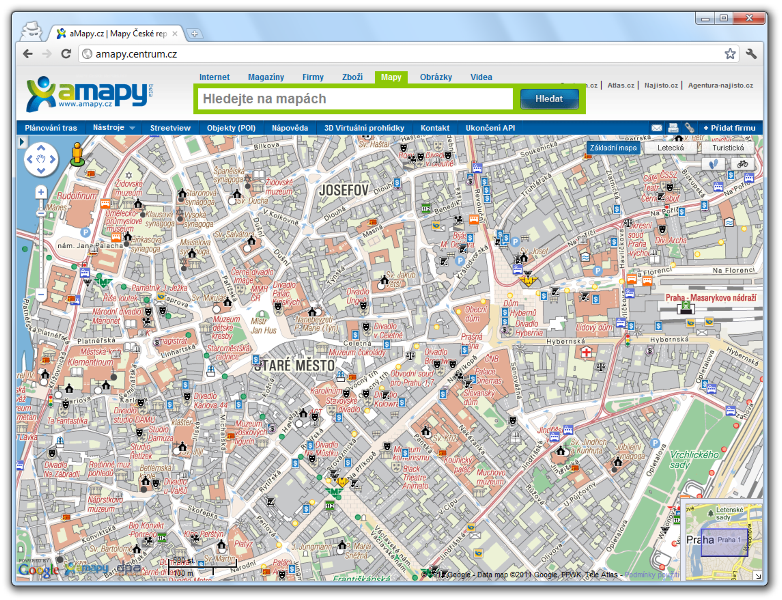The width and height of the screenshot is (782, 600).
Task: Reload the page in the browser
Action: pyautogui.click(x=66, y=54)
